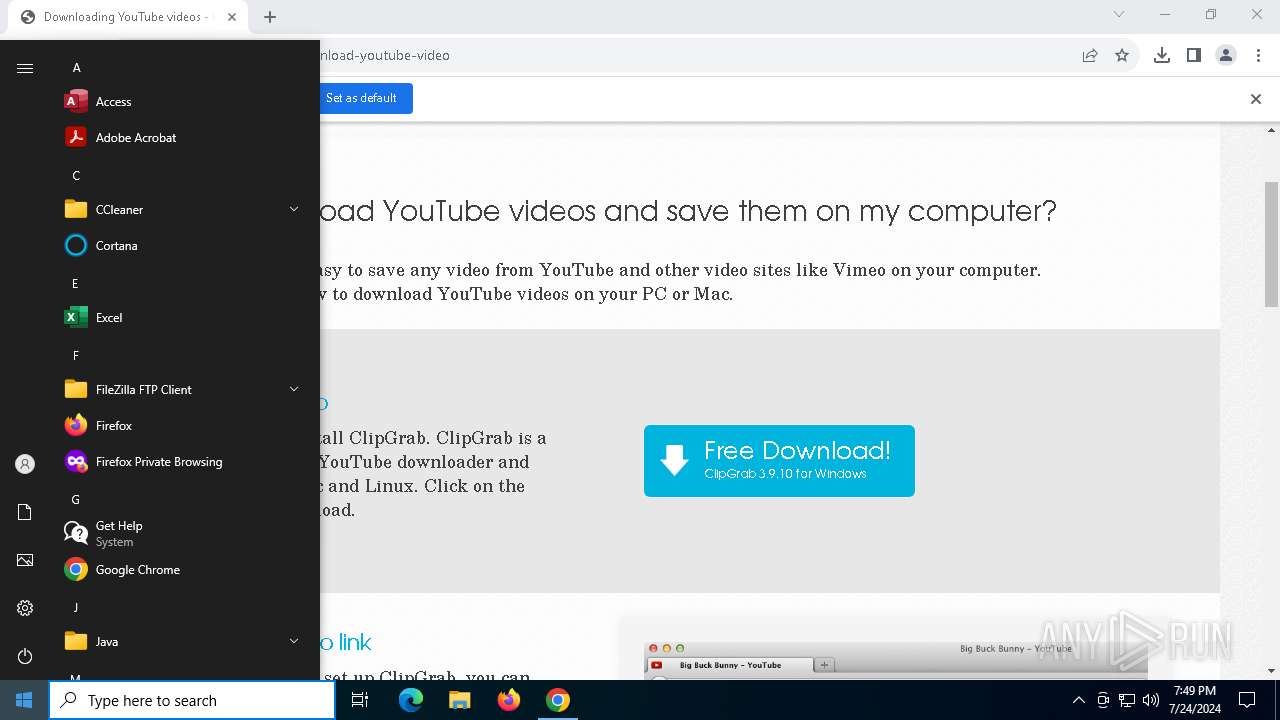Open Documents from Start sidebar

[x=25, y=512]
